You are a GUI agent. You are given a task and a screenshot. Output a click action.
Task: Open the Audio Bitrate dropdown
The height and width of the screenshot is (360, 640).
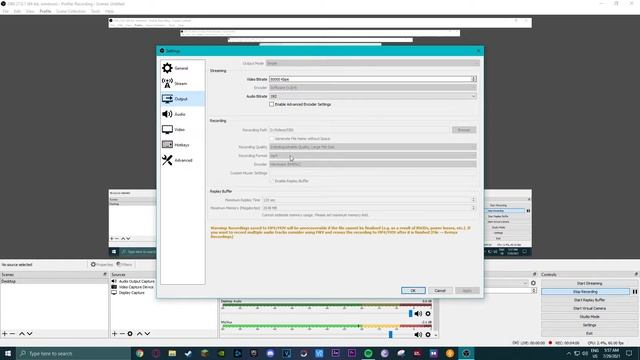372,96
